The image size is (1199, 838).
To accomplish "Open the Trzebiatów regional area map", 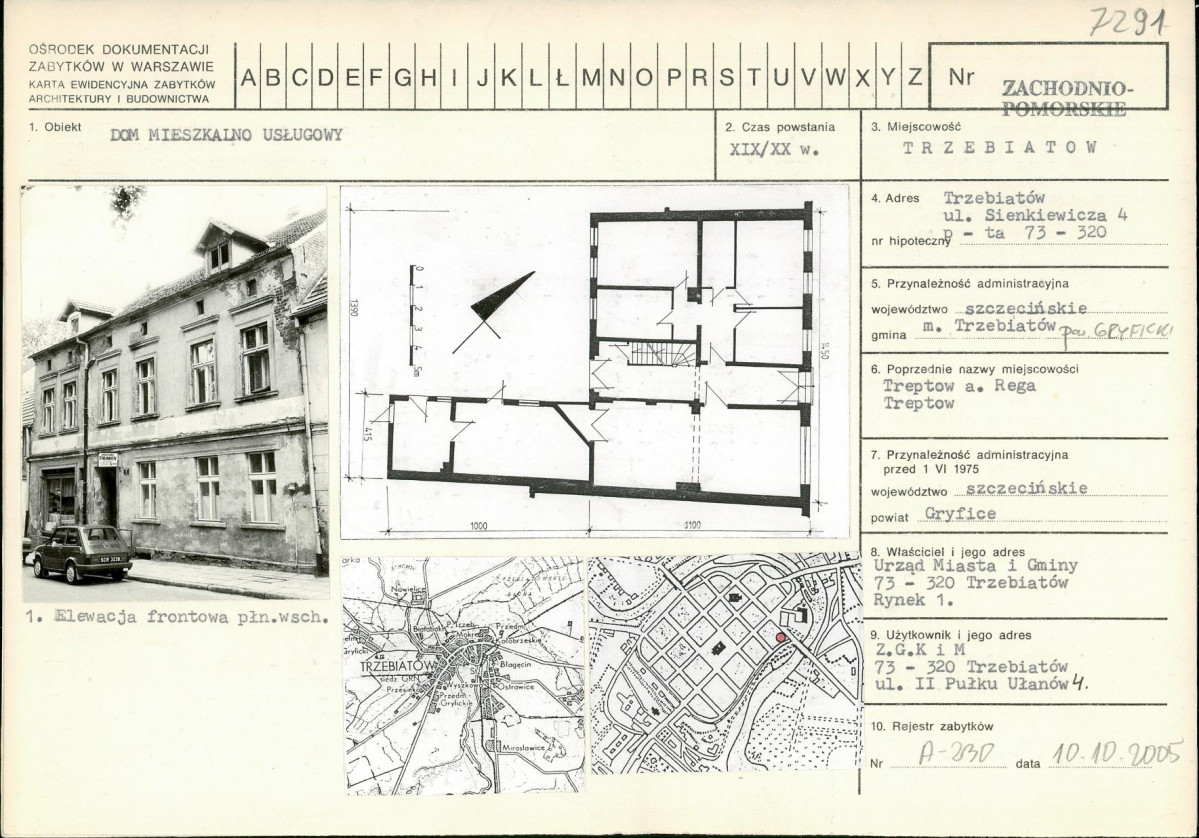I will 463,675.
